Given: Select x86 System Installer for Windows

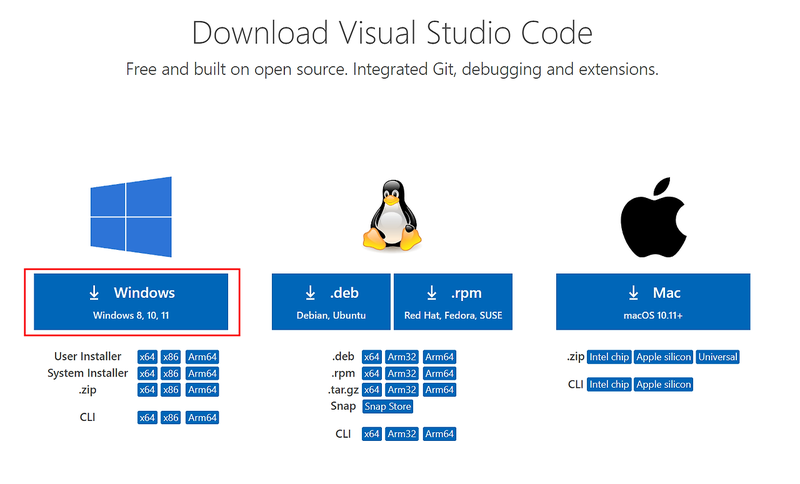Looking at the screenshot, I should coord(171,373).
